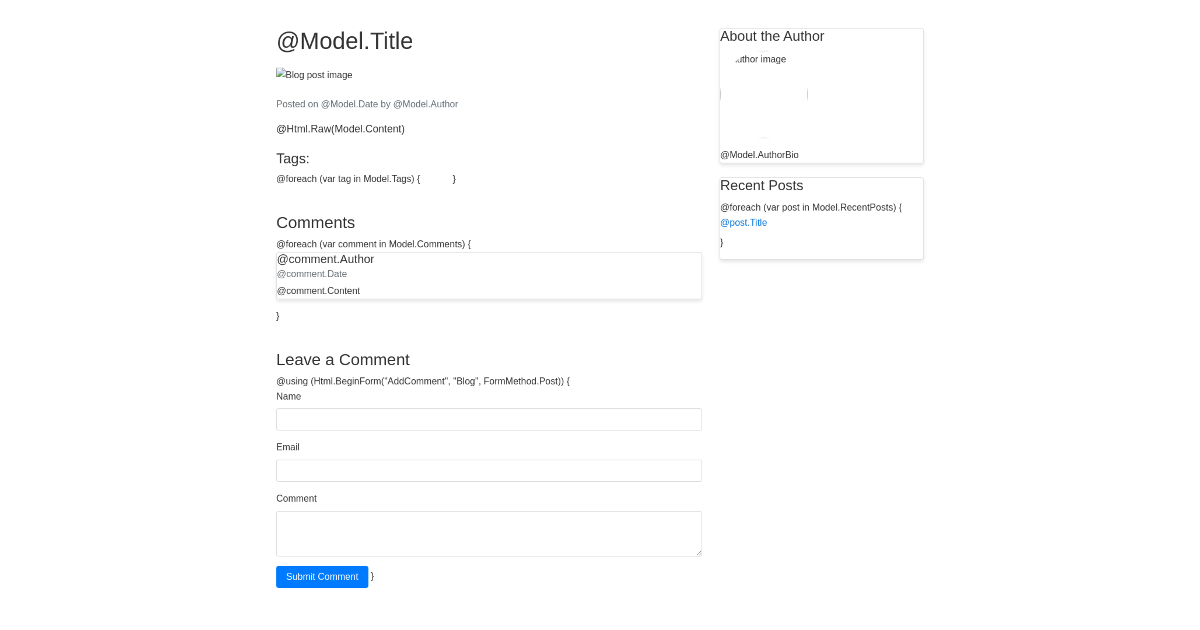Click the "Recent Posts" sidebar heading
1200x630 pixels.
[x=761, y=185]
